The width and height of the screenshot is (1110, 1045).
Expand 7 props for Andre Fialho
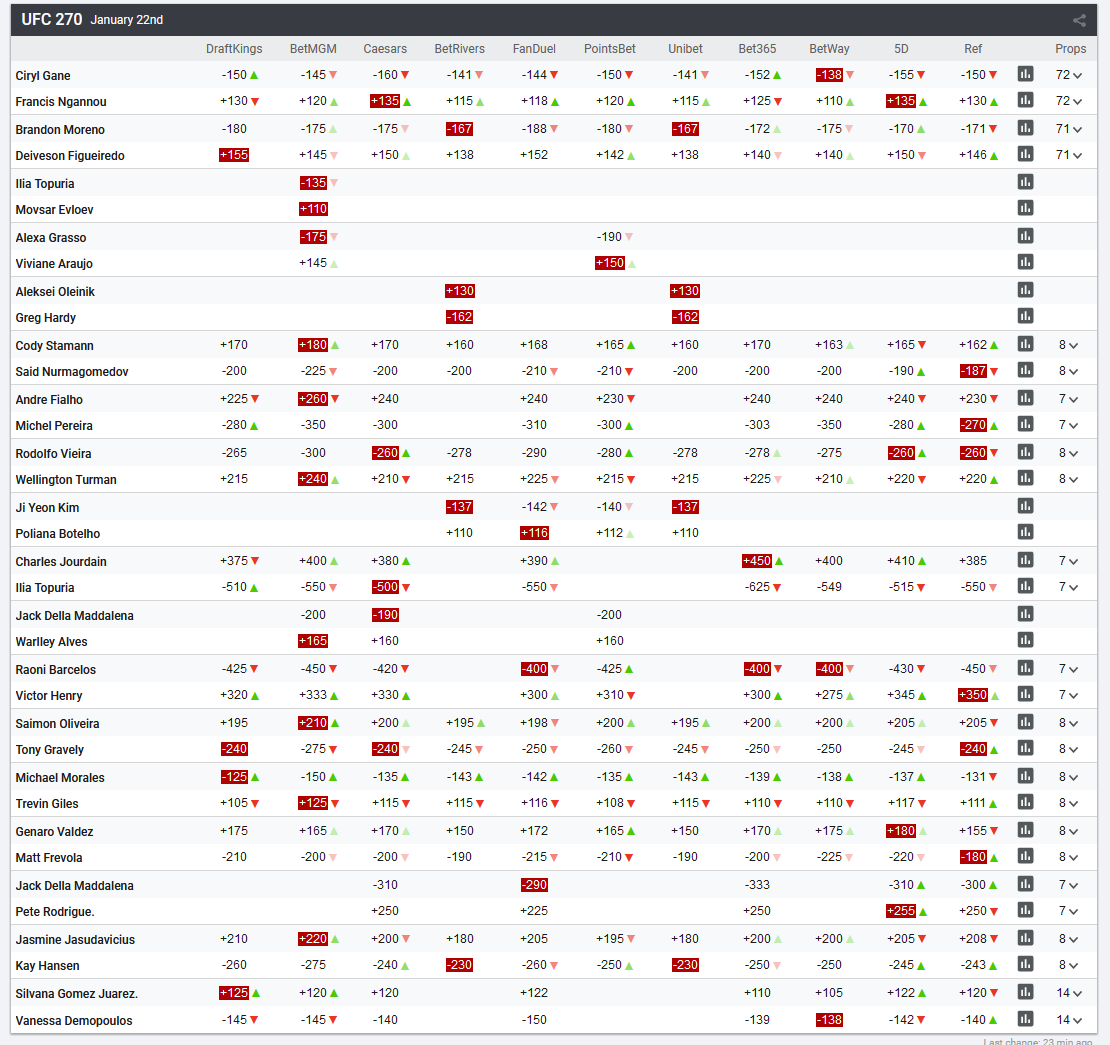coord(1069,399)
